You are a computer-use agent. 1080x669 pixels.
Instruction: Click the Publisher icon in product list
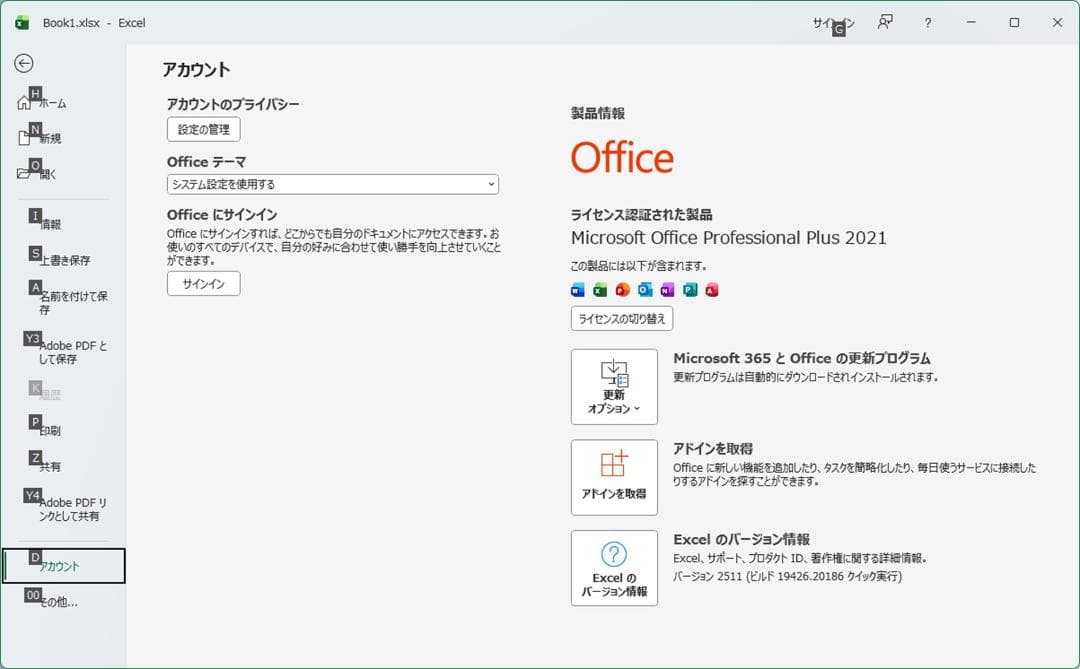pyautogui.click(x=690, y=289)
